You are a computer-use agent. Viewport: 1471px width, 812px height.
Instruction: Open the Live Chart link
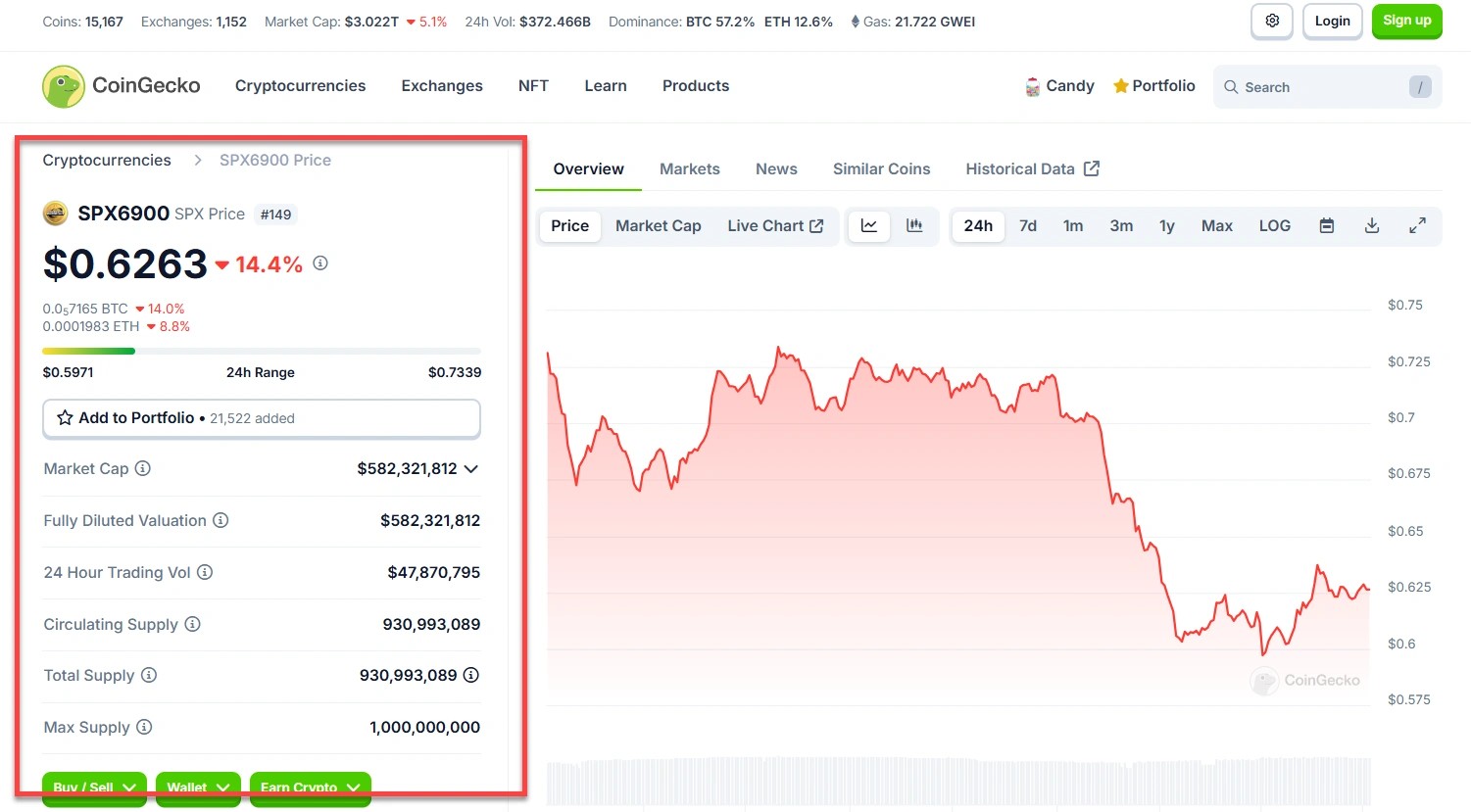pos(775,225)
